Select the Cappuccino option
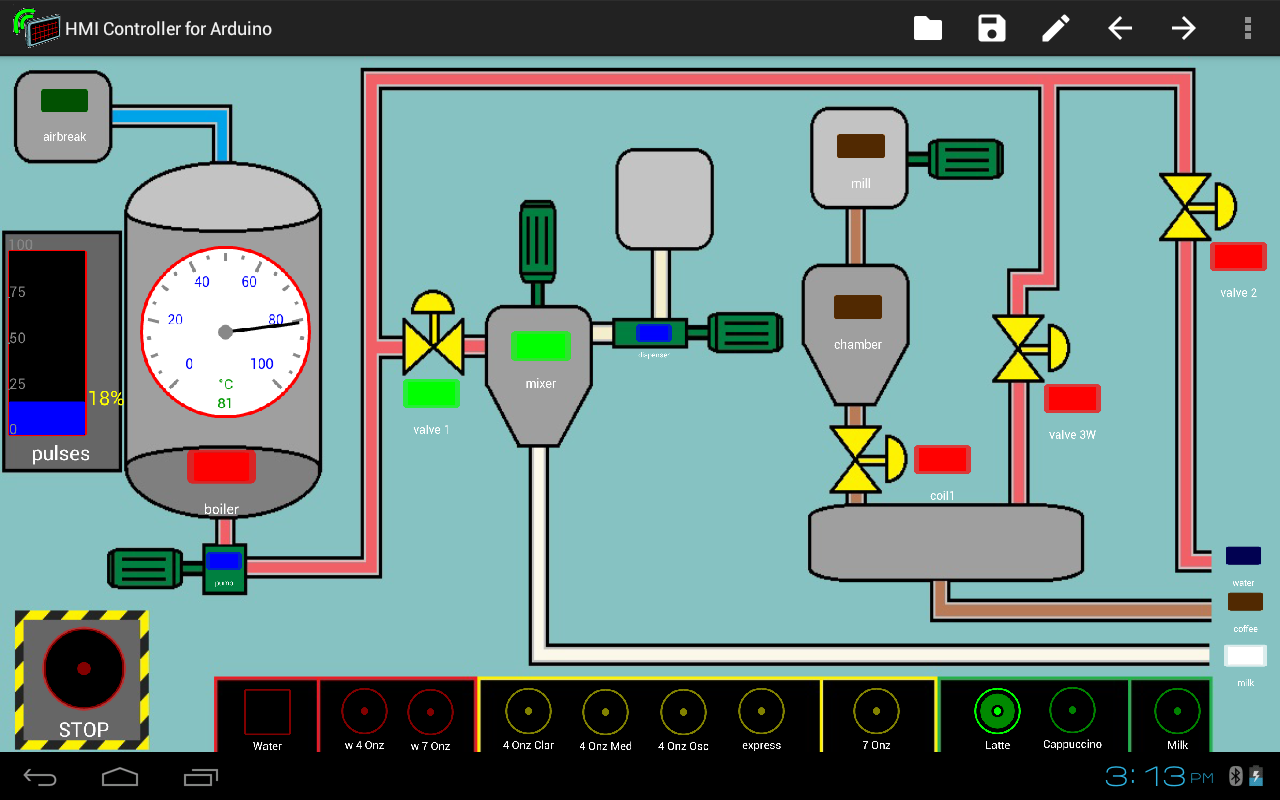 (x=1072, y=710)
